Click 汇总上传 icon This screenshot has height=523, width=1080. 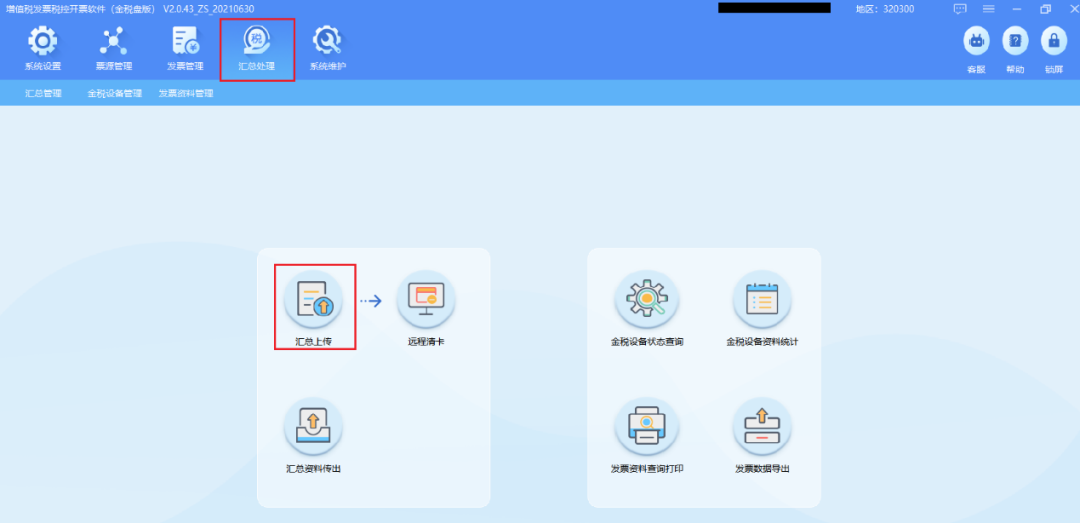pyautogui.click(x=313, y=299)
